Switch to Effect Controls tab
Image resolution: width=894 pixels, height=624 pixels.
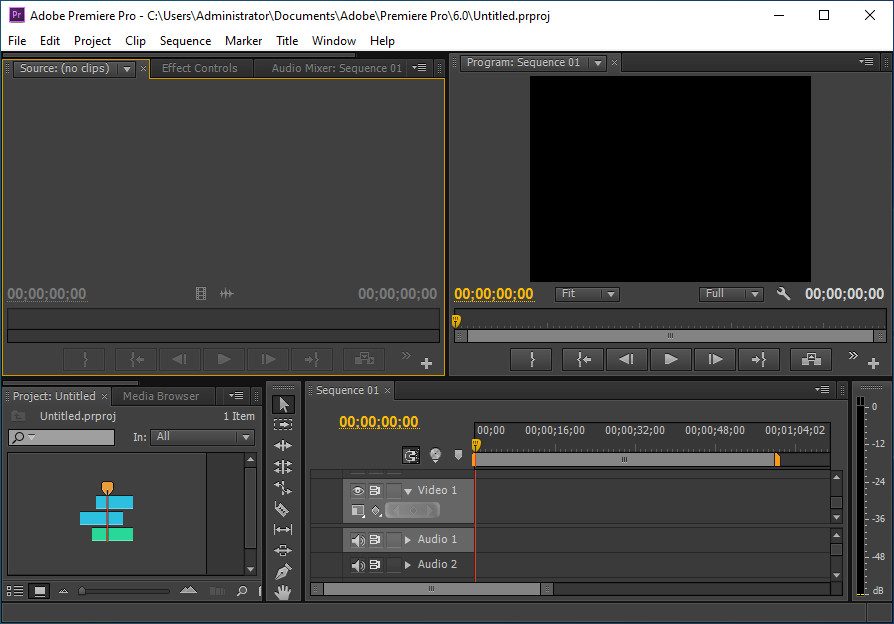click(x=200, y=68)
